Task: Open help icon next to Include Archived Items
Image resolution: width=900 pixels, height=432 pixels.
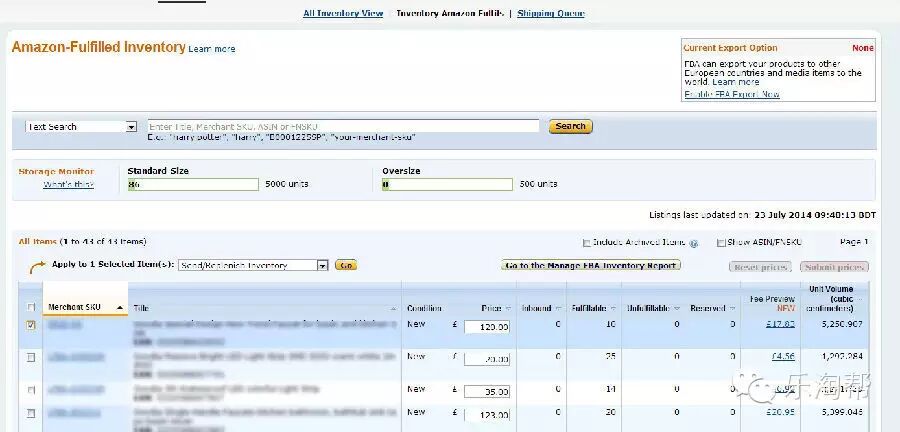Action: 693,243
